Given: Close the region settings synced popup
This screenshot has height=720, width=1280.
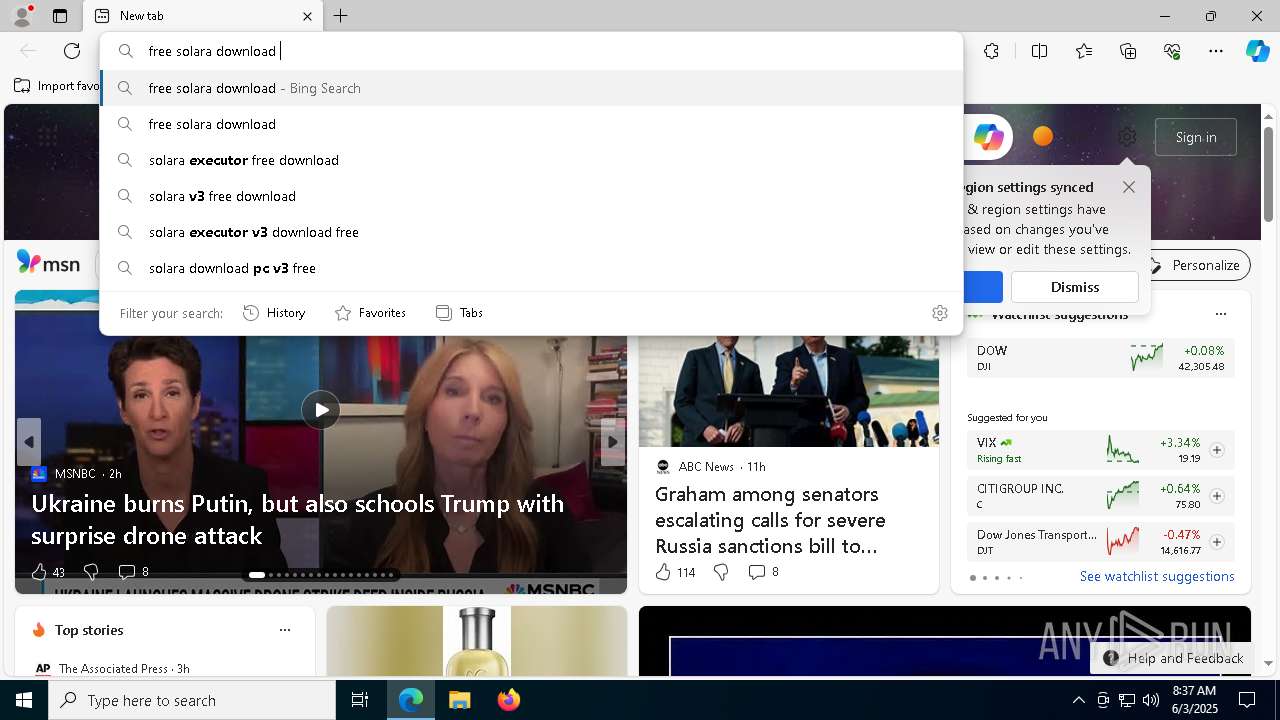Looking at the screenshot, I should point(1129,187).
